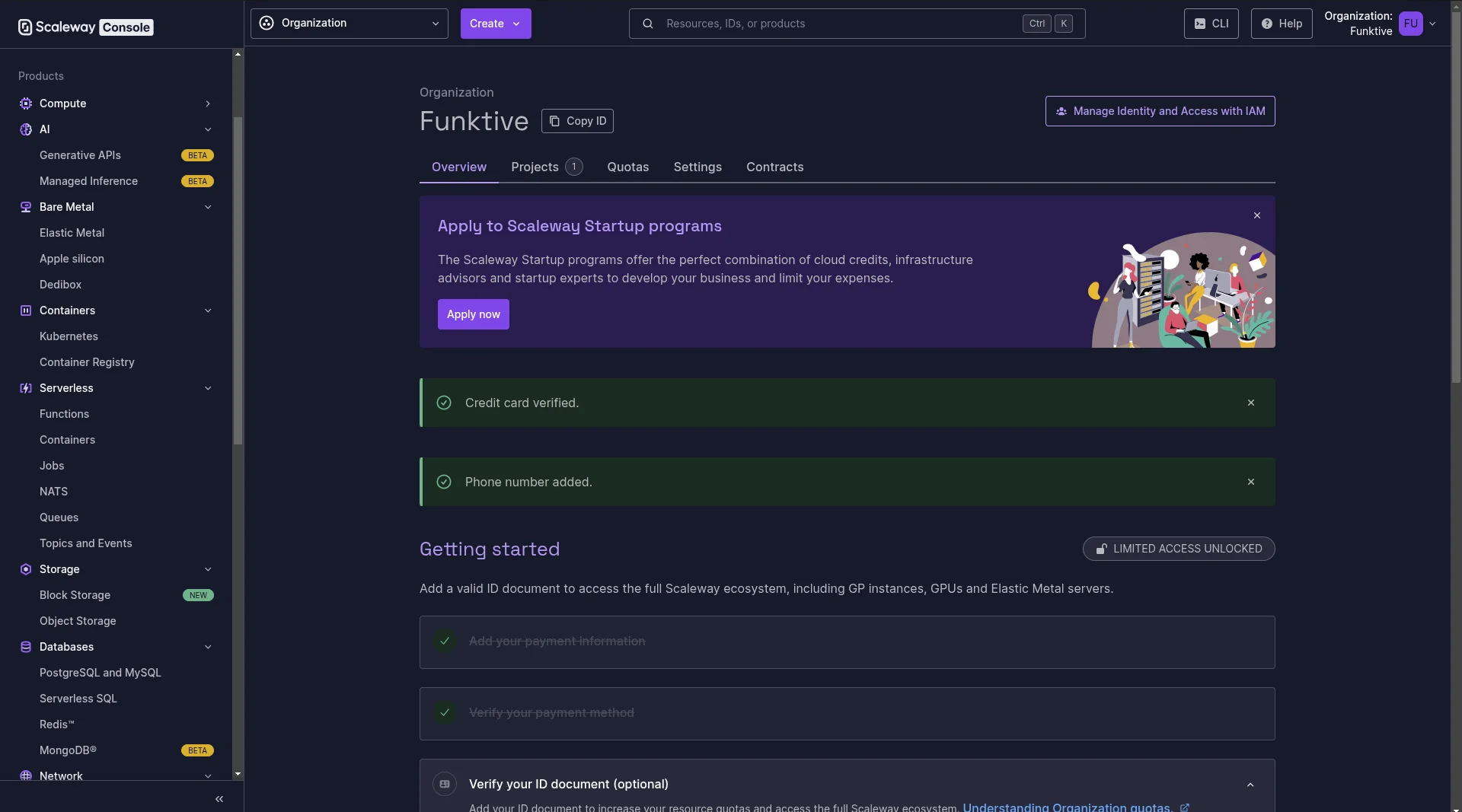Switch to the Quotas tab

click(628, 167)
